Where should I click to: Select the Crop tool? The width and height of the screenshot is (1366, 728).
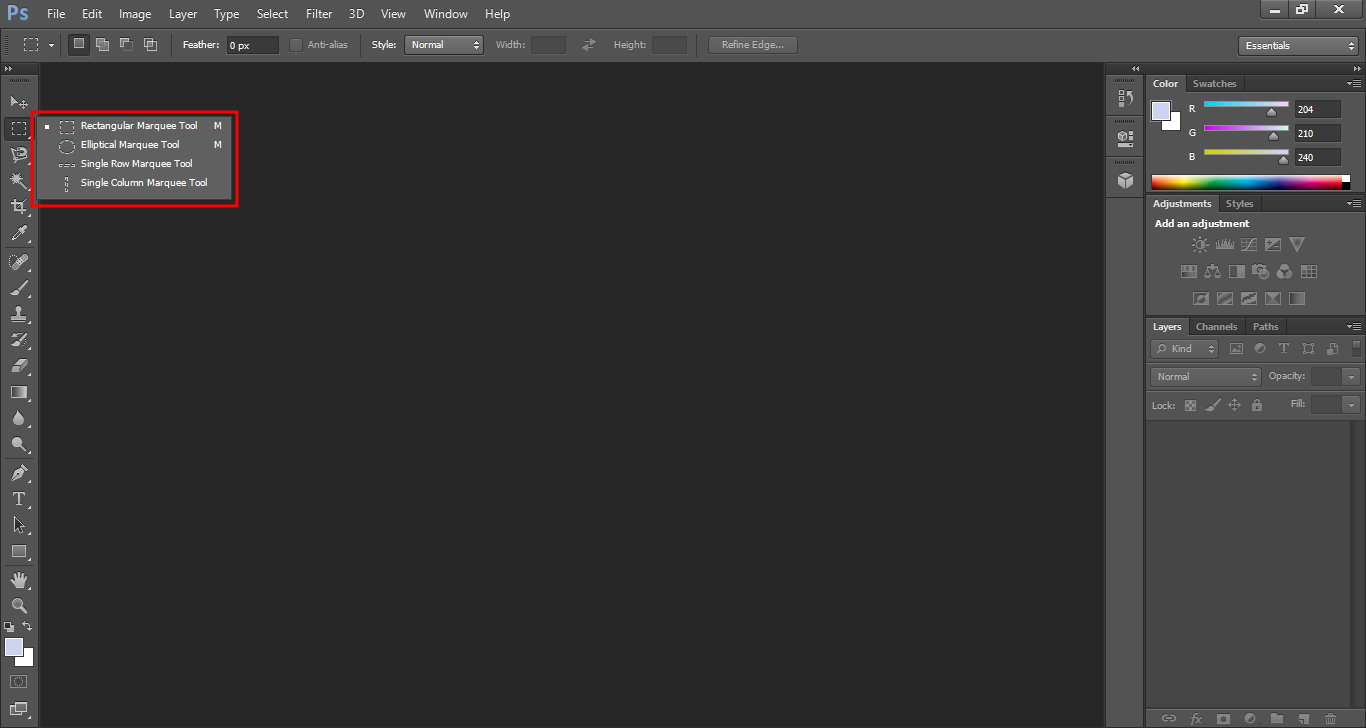pos(19,207)
